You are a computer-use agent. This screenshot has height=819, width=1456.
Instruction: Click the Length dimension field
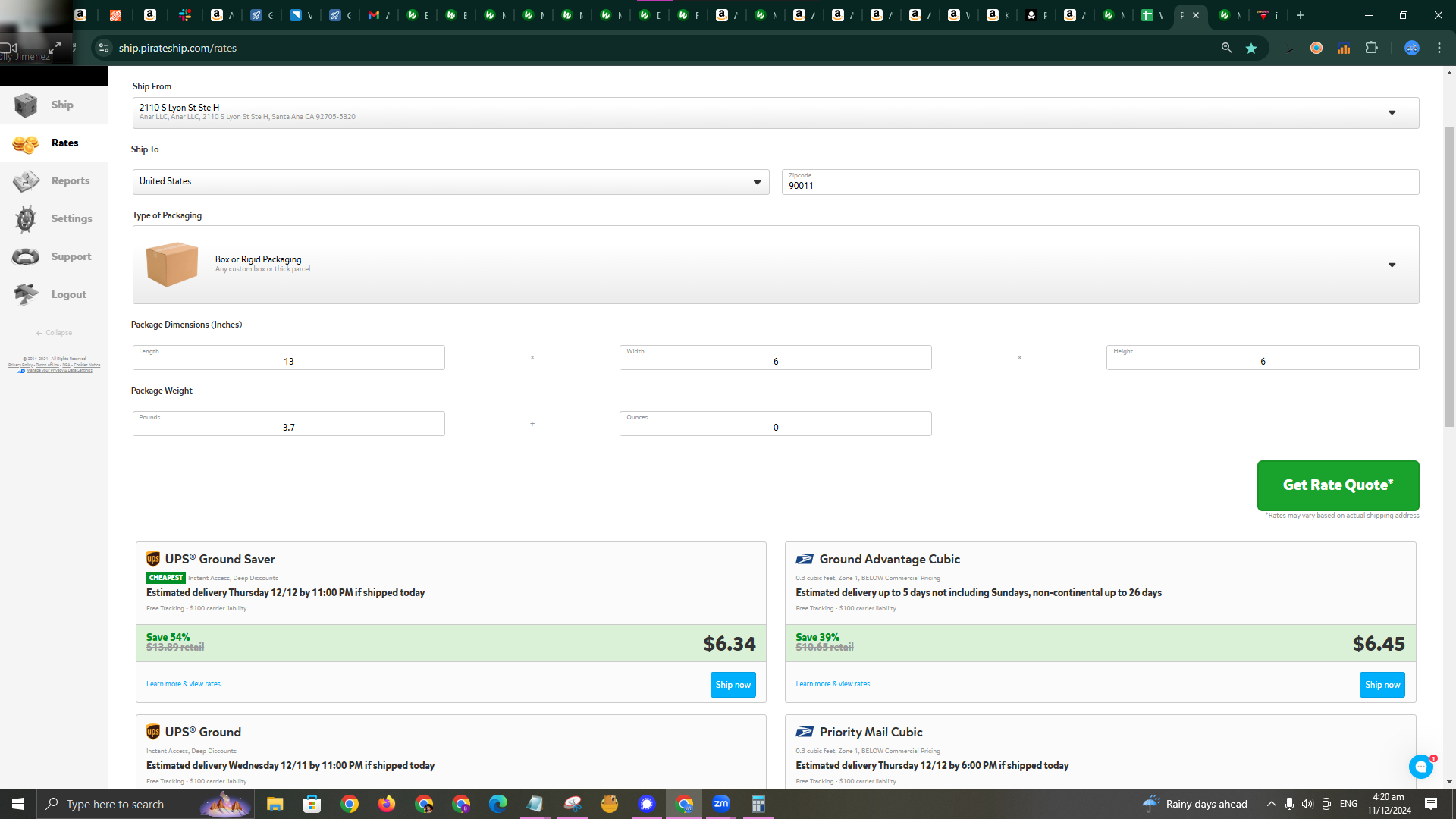pos(288,358)
